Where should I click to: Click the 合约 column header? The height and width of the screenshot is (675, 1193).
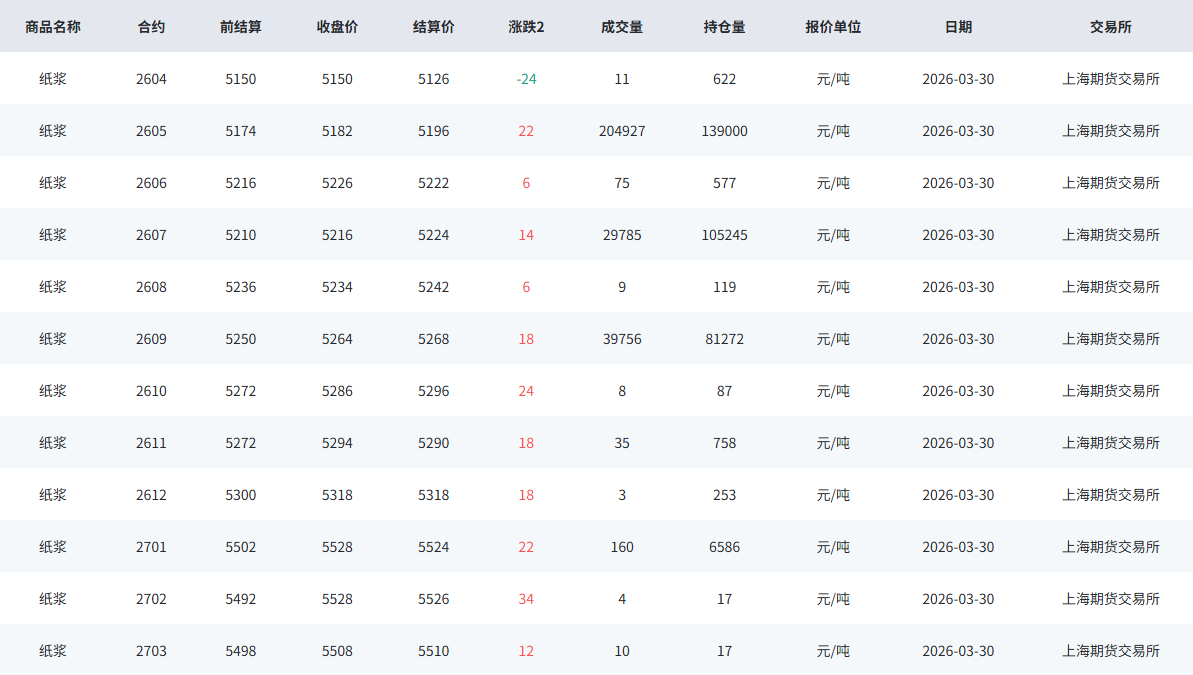pyautogui.click(x=151, y=27)
